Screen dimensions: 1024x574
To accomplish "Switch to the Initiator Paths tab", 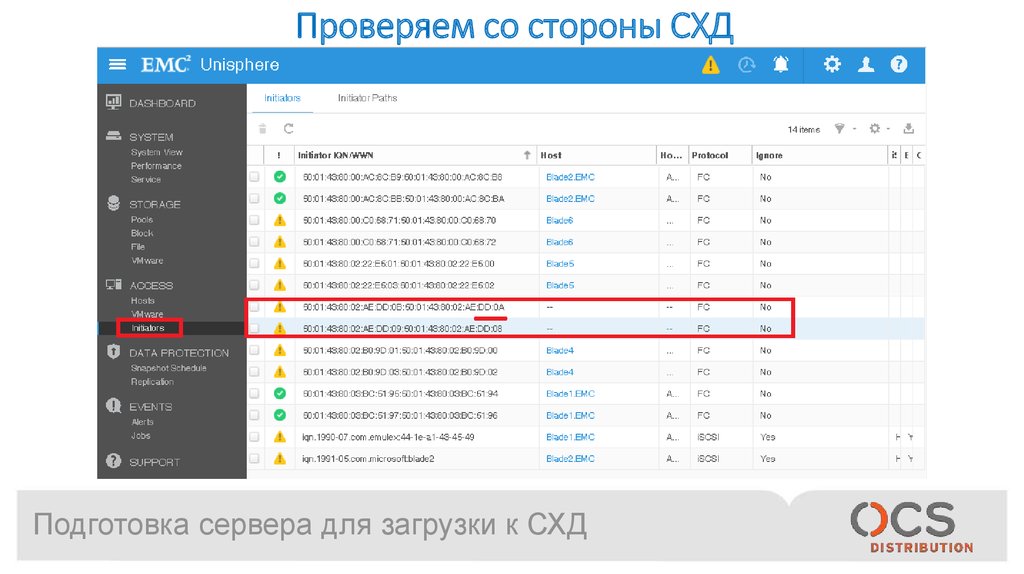I will [x=367, y=98].
